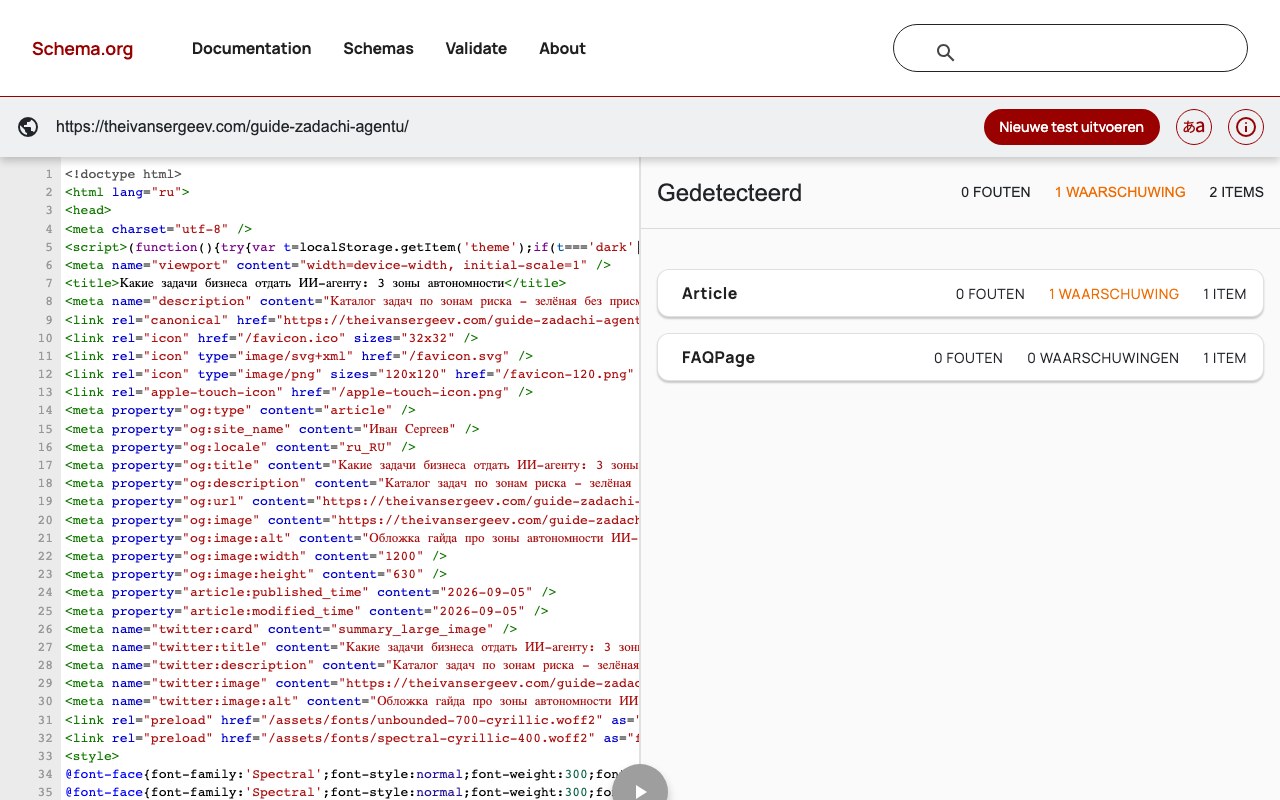Click the og:type meta line
1280x800 pixels.
[x=240, y=410]
